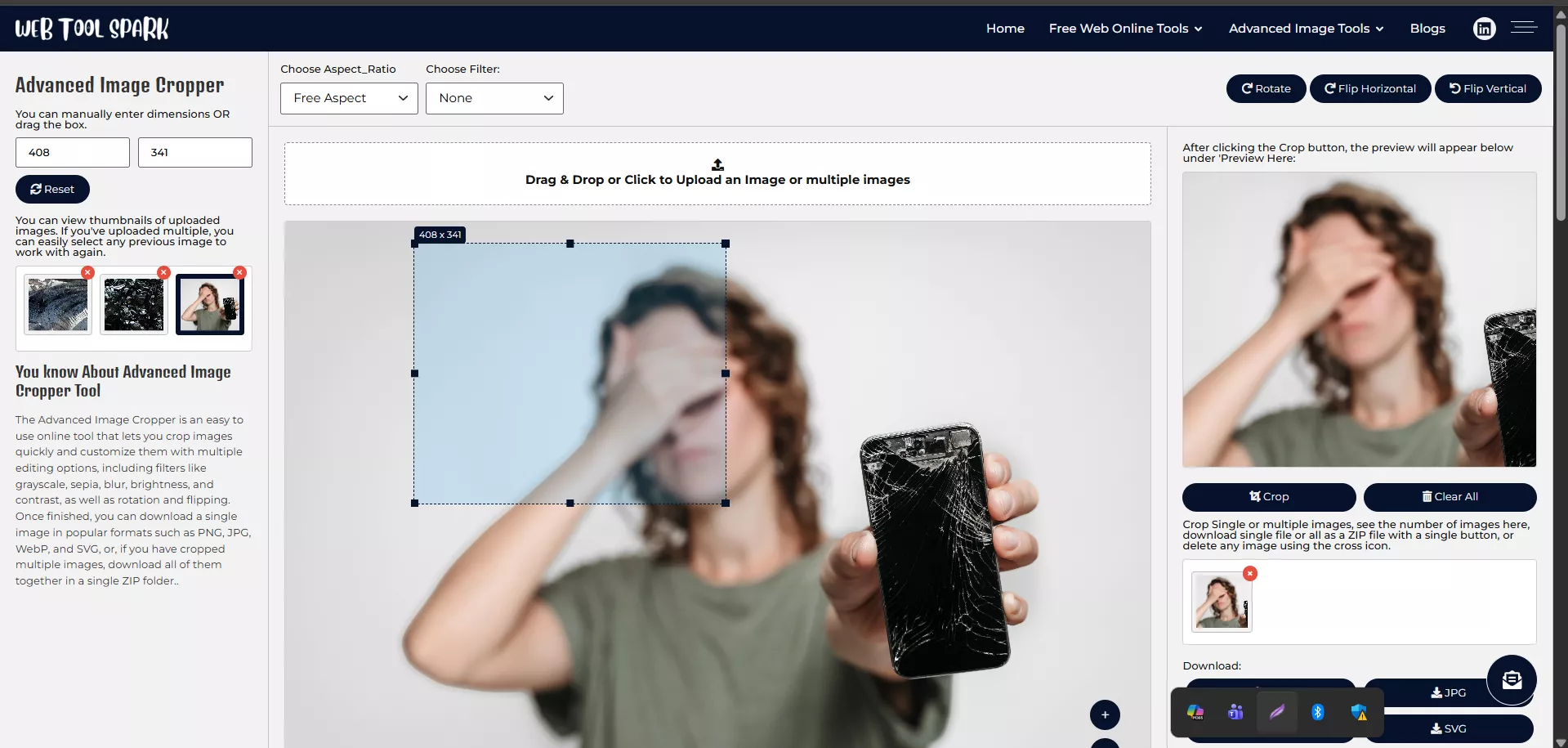Open the Choose Filter dropdown
Viewport: 1568px width, 748px height.
point(494,98)
